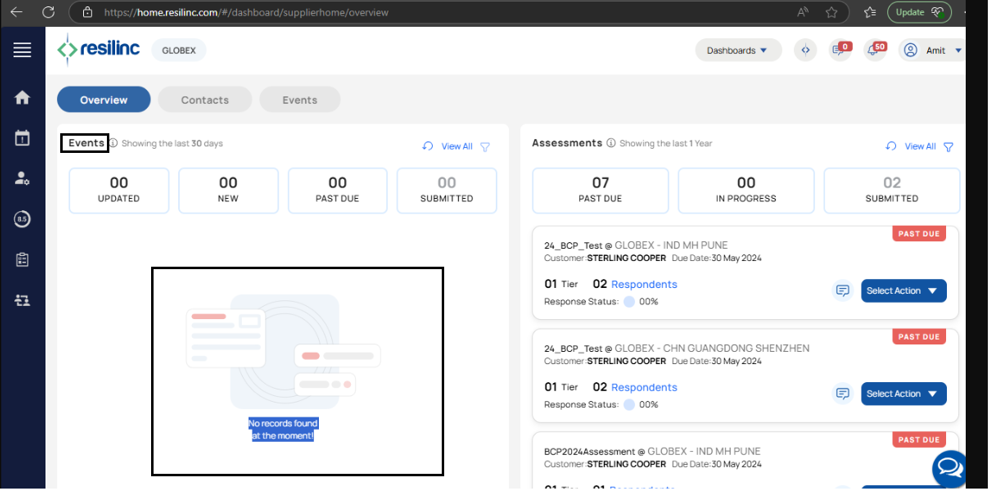Open the calendar icon in sidebar
The image size is (988, 493).
coord(22,138)
